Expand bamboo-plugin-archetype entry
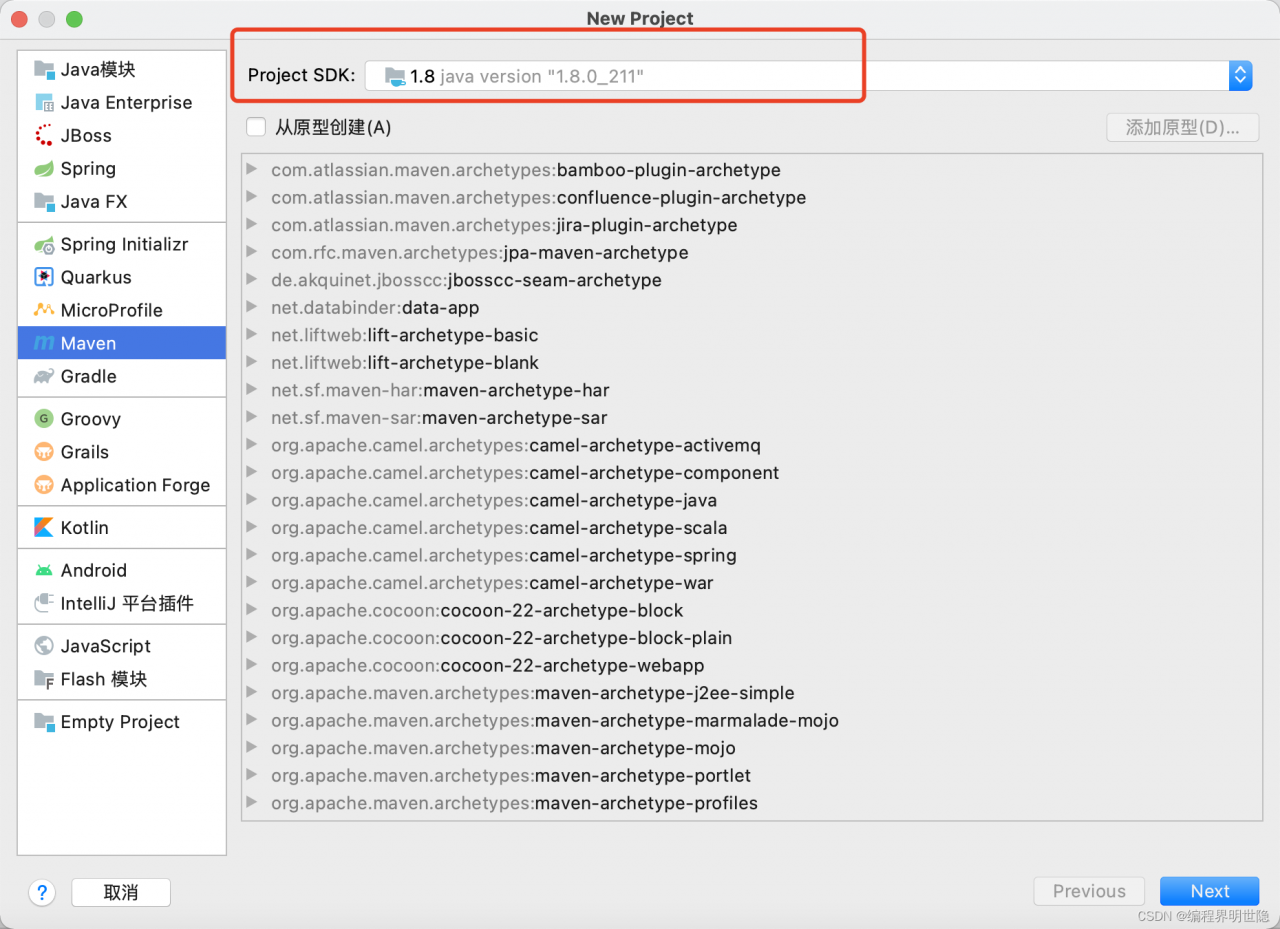Image resolution: width=1280 pixels, height=929 pixels. pos(252,170)
